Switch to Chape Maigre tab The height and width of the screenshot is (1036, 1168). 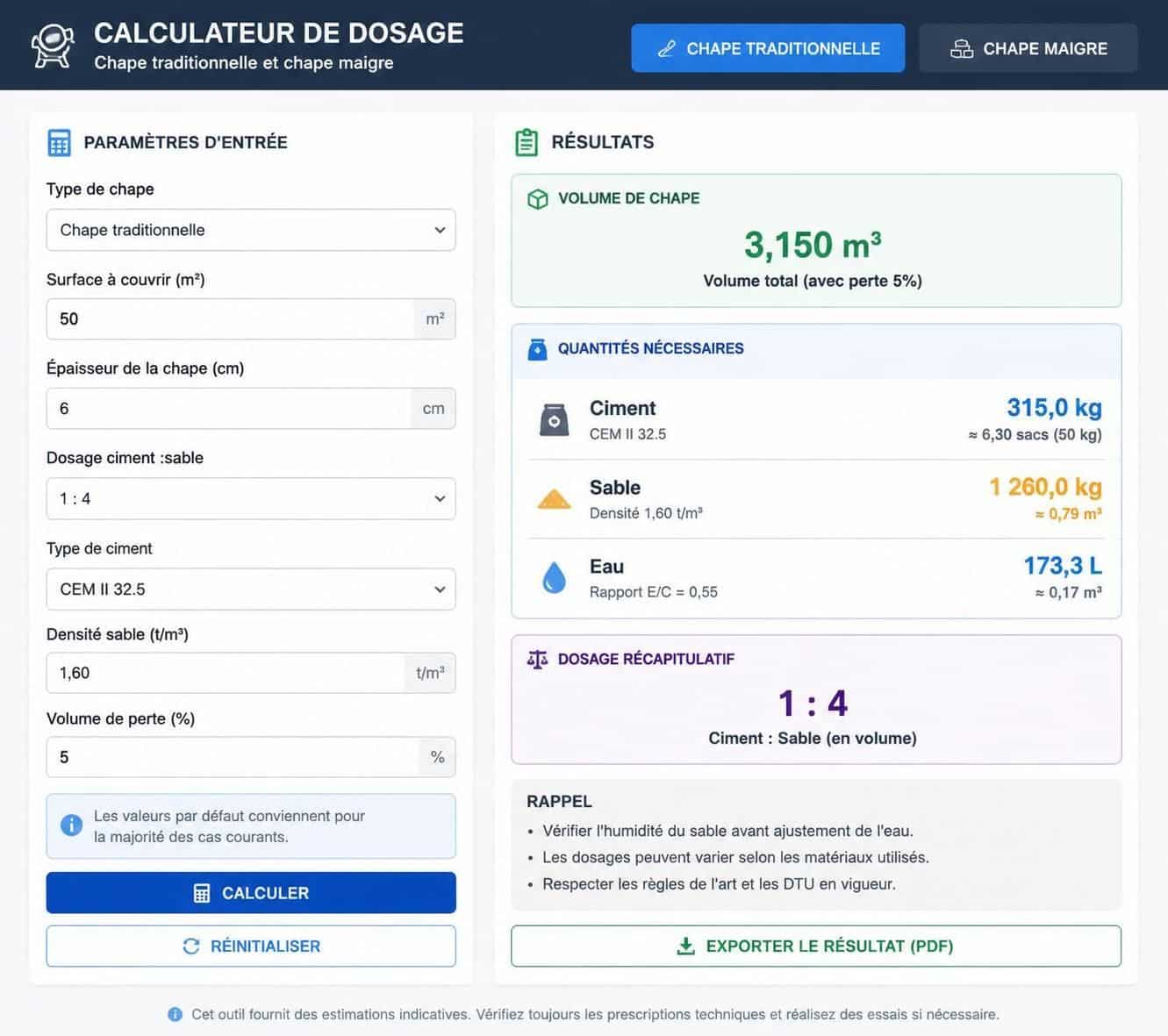pyautogui.click(x=1028, y=48)
